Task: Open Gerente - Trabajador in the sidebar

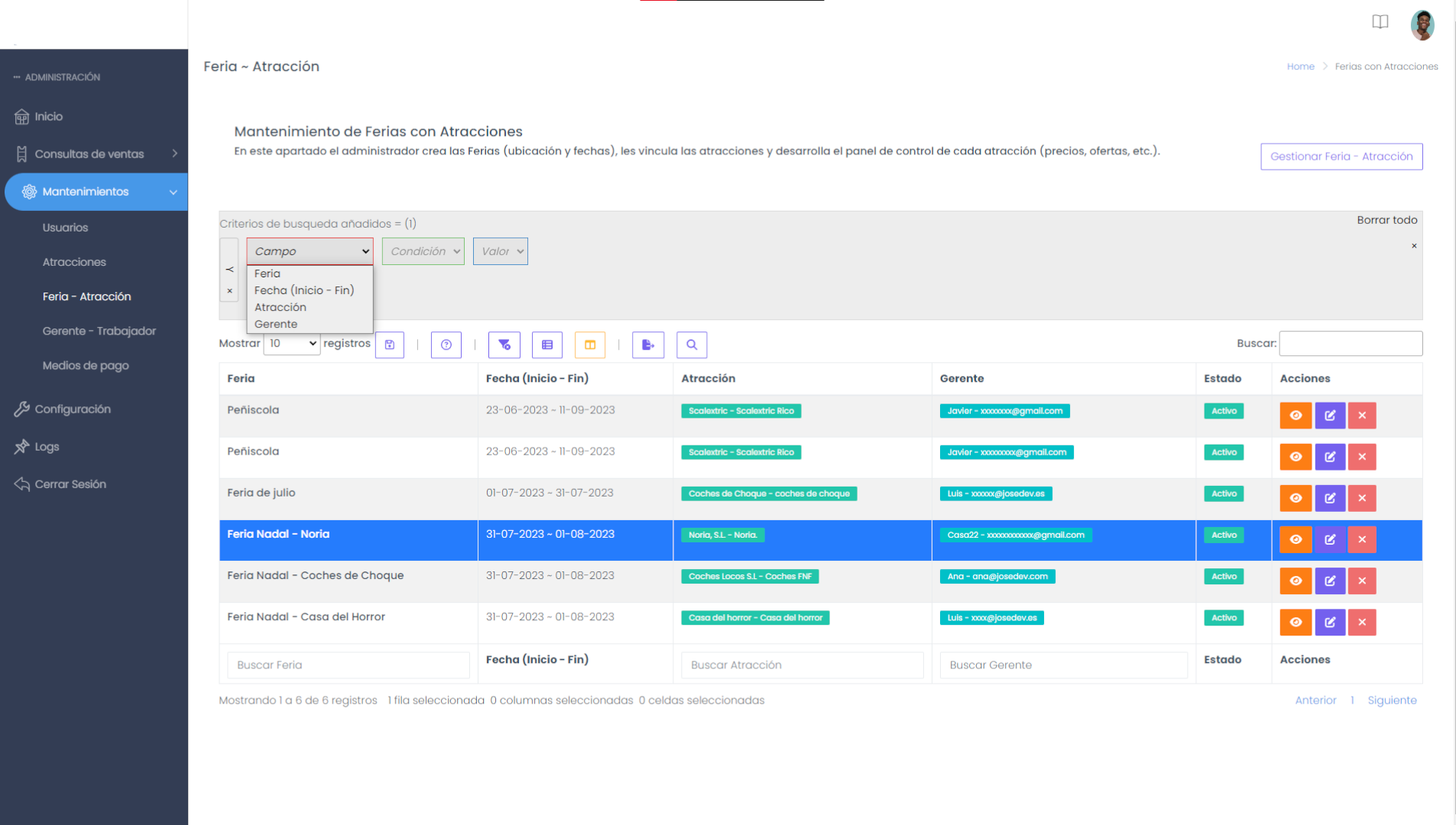Action: click(x=99, y=331)
